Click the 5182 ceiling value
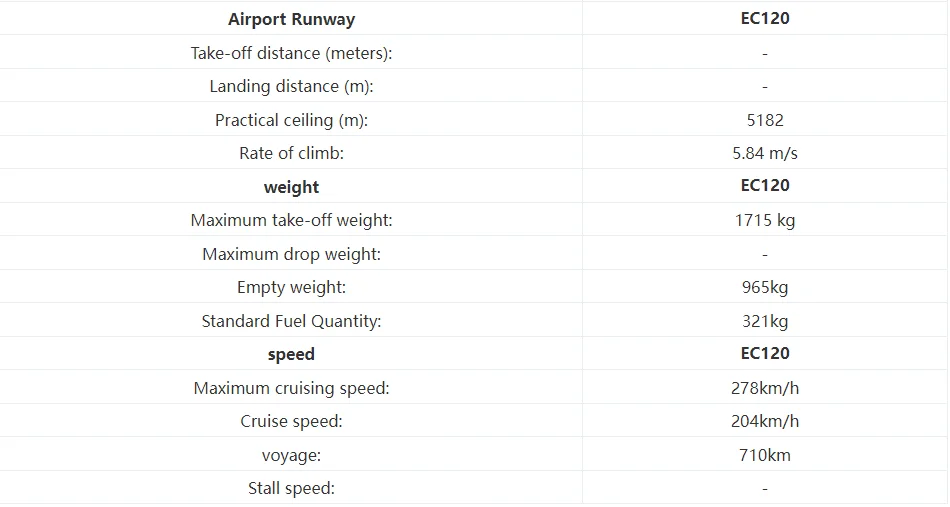950x507 pixels. (x=765, y=120)
